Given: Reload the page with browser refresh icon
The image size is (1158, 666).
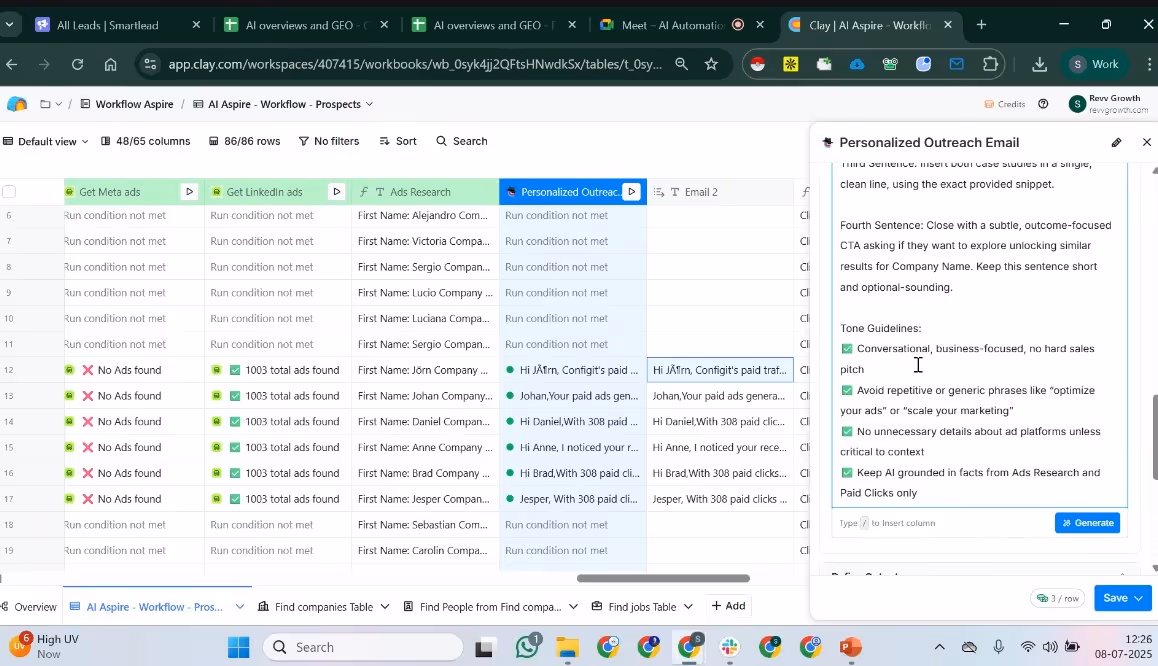Looking at the screenshot, I should (x=78, y=64).
